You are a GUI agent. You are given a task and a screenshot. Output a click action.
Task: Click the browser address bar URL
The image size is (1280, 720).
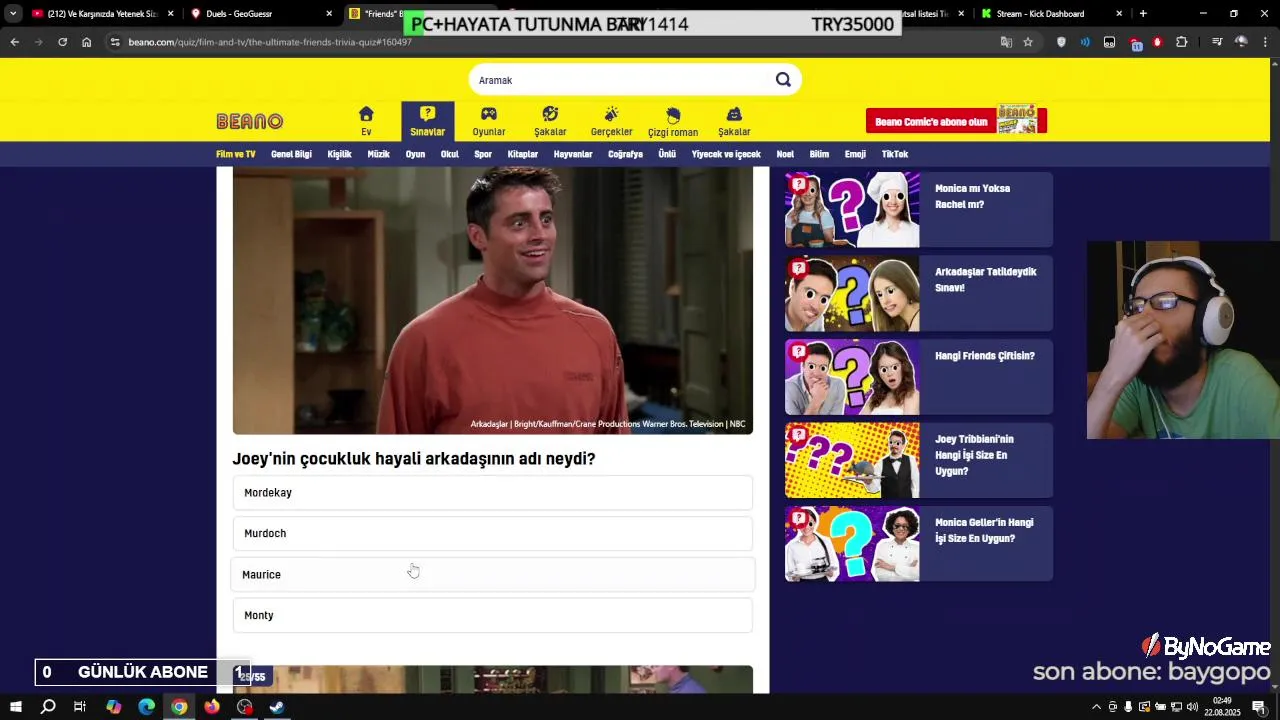[x=270, y=42]
